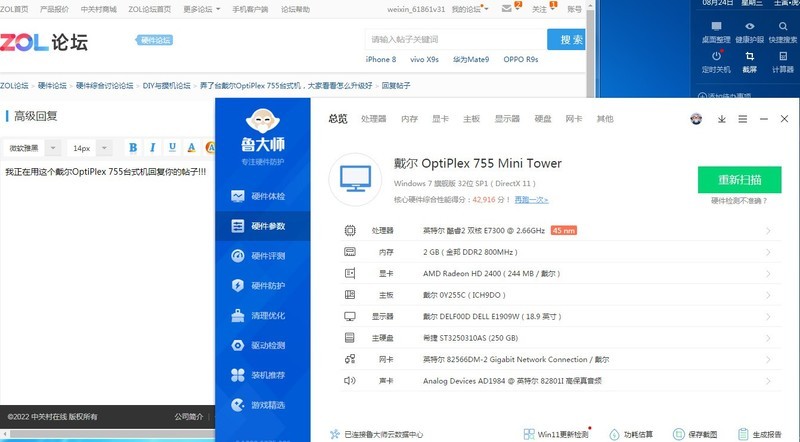The height and width of the screenshot is (442, 800).
Task: Click the 处理器 CPU chip icon in hardware list
Action: point(350,231)
